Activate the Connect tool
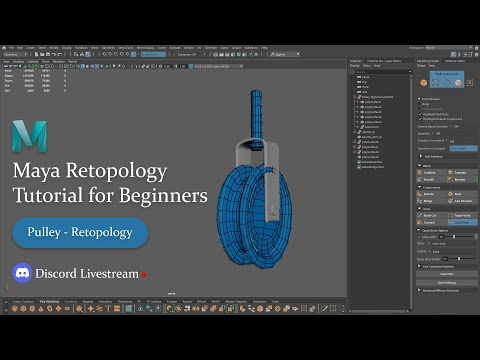This screenshot has height=360, width=480. coord(431,222)
